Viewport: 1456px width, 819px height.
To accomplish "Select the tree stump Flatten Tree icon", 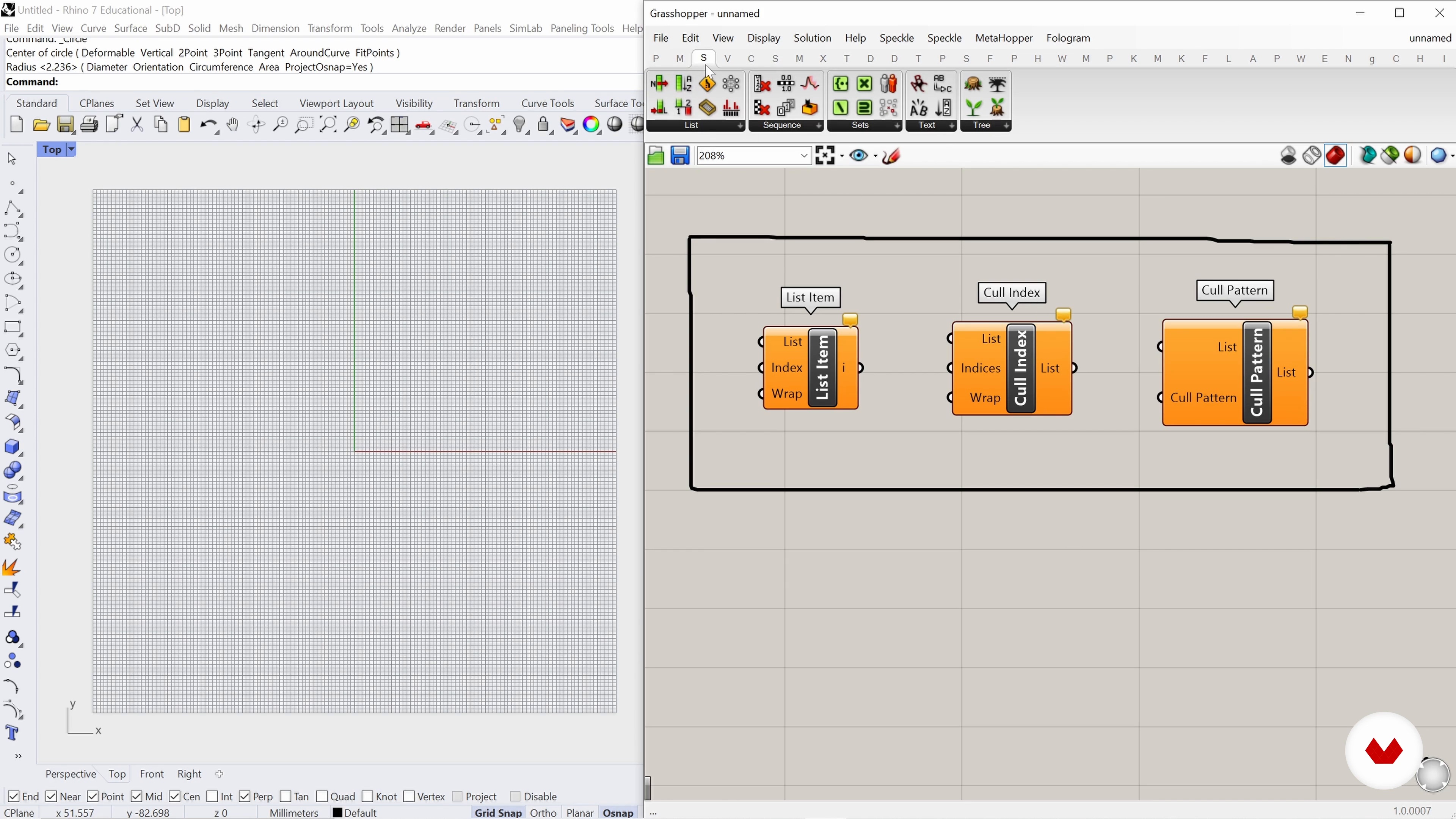I will point(973,84).
